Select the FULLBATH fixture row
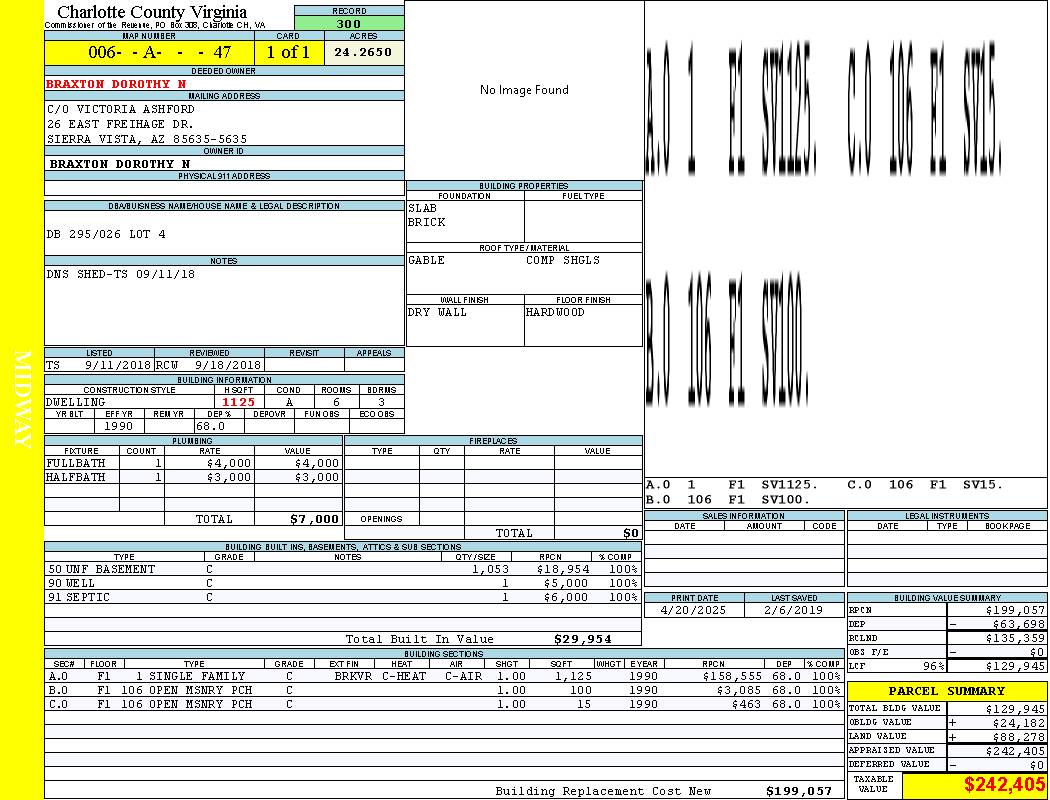Screen dimensions: 1050x800 (194, 463)
